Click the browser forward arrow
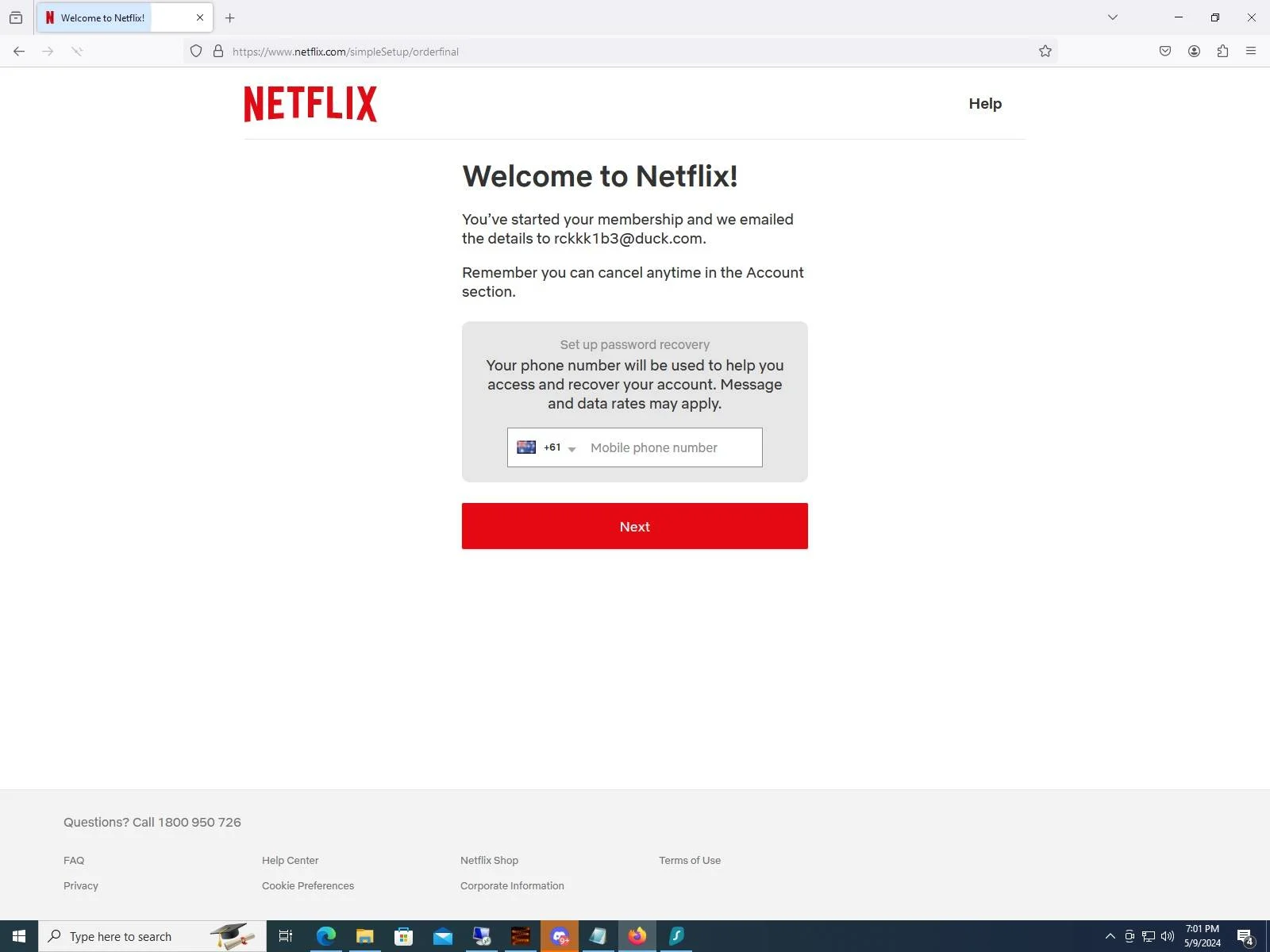Screen dimensions: 1270x952 click(48, 52)
